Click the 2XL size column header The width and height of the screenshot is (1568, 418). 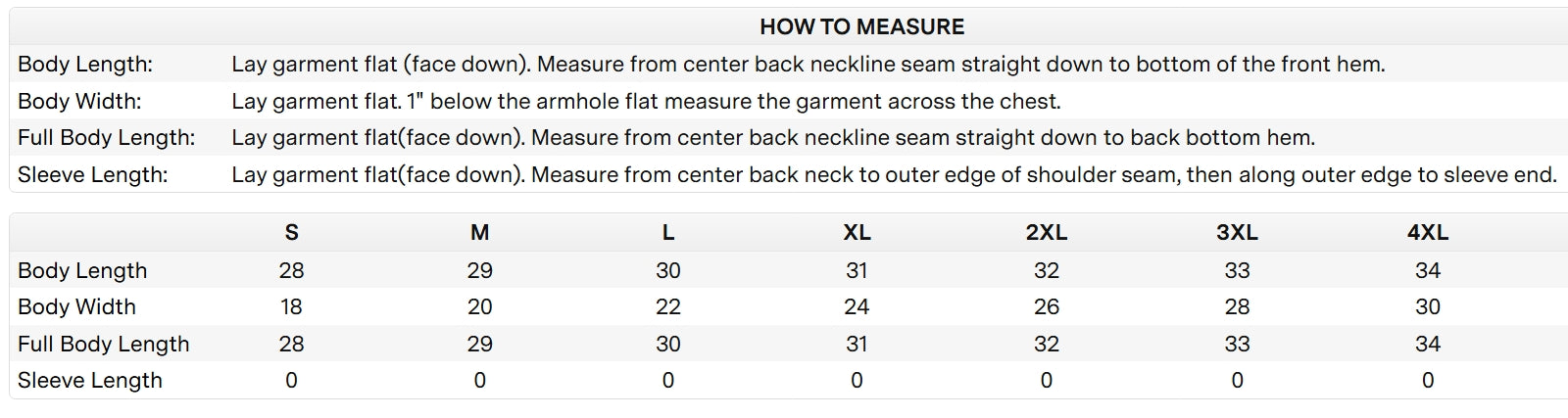point(1046,233)
